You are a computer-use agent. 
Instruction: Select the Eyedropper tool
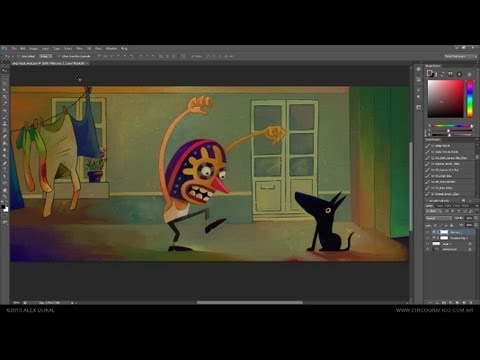click(5, 103)
